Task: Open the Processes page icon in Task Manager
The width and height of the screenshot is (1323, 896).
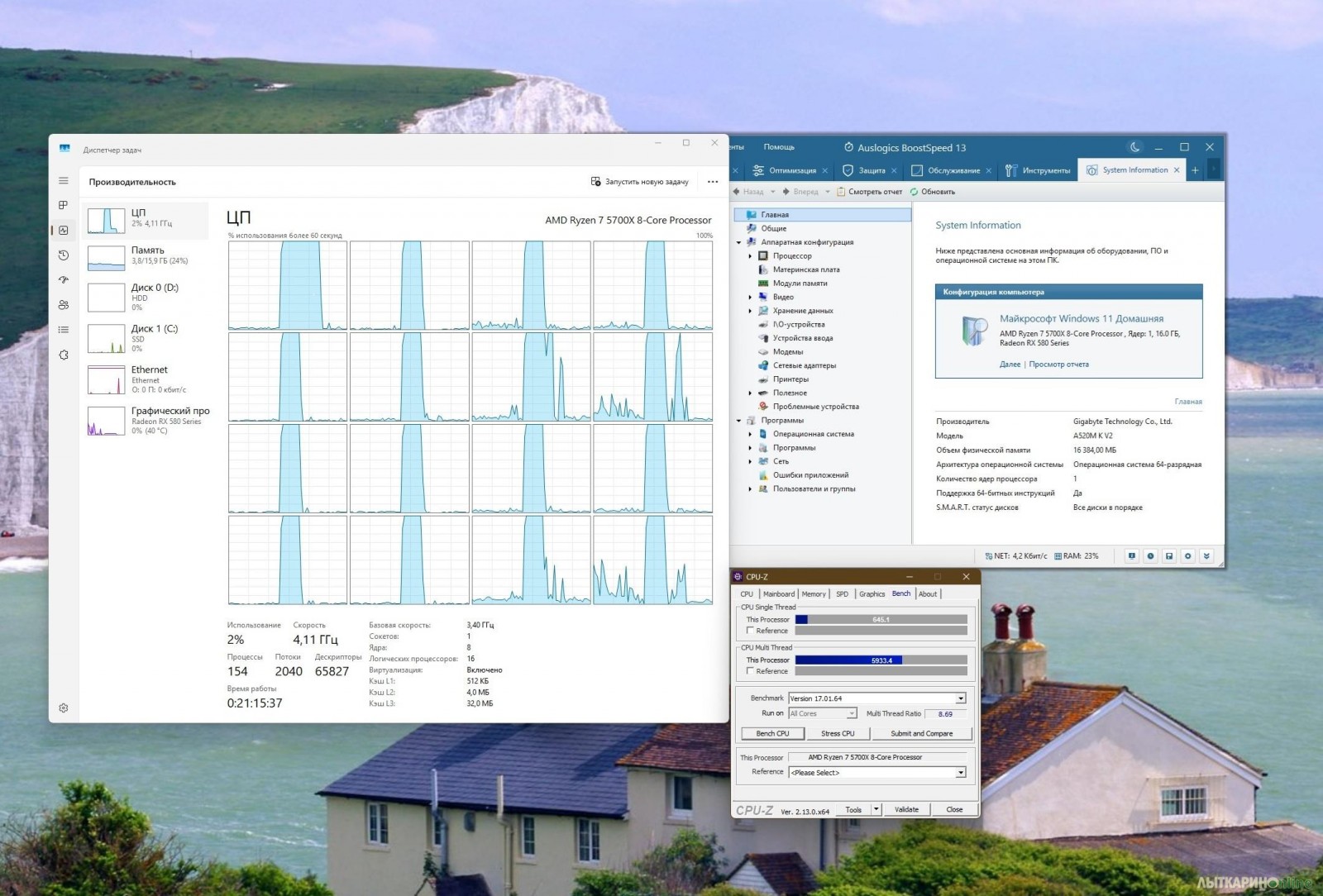Action: click(x=64, y=205)
